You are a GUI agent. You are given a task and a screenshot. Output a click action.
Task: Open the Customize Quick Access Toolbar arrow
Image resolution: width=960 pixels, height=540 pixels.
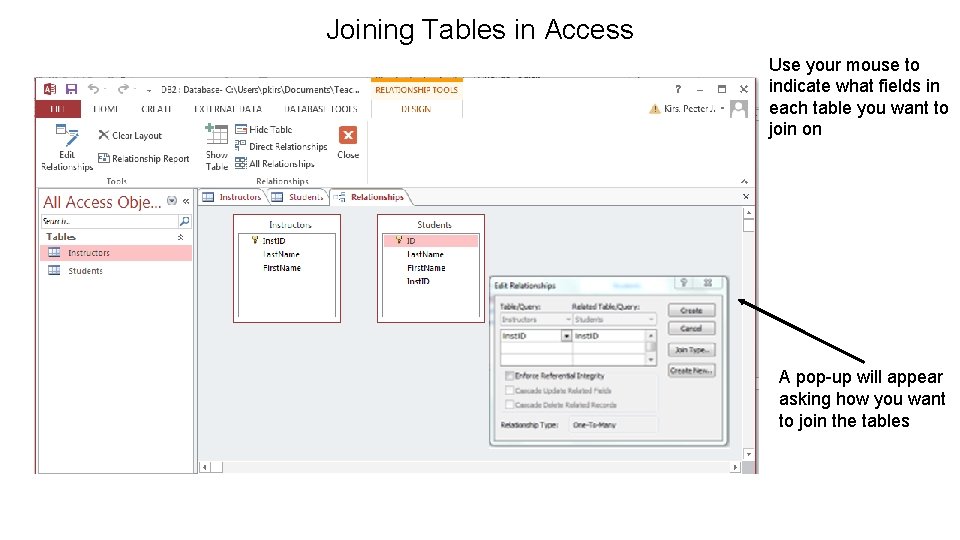(x=148, y=91)
